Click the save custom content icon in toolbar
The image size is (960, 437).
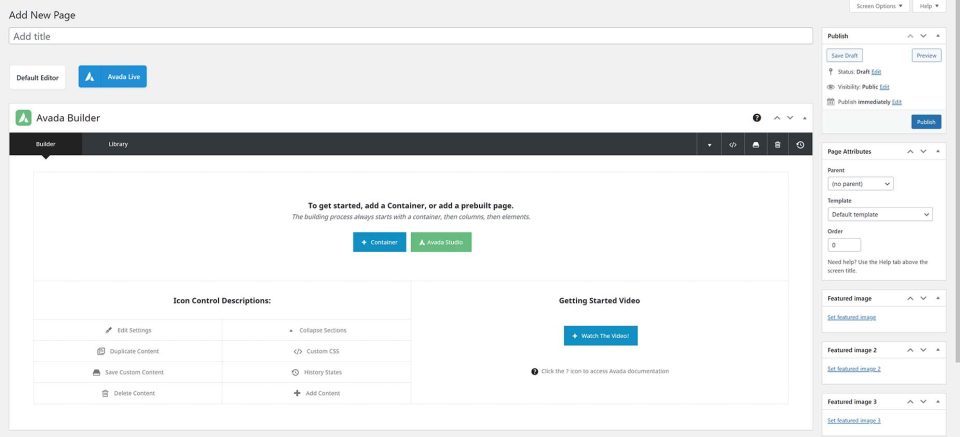tap(756, 145)
